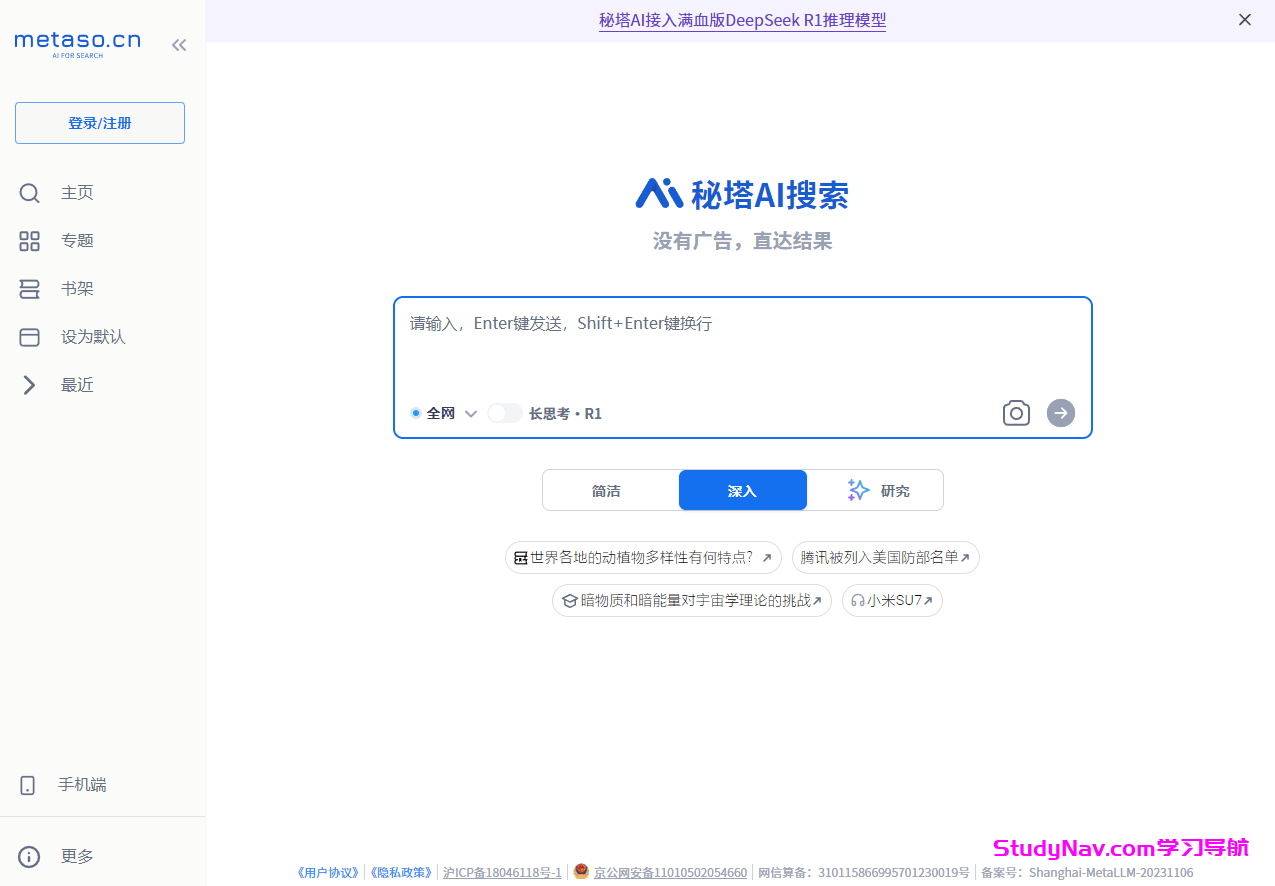Click the database icon on first suggestion

coord(520,558)
